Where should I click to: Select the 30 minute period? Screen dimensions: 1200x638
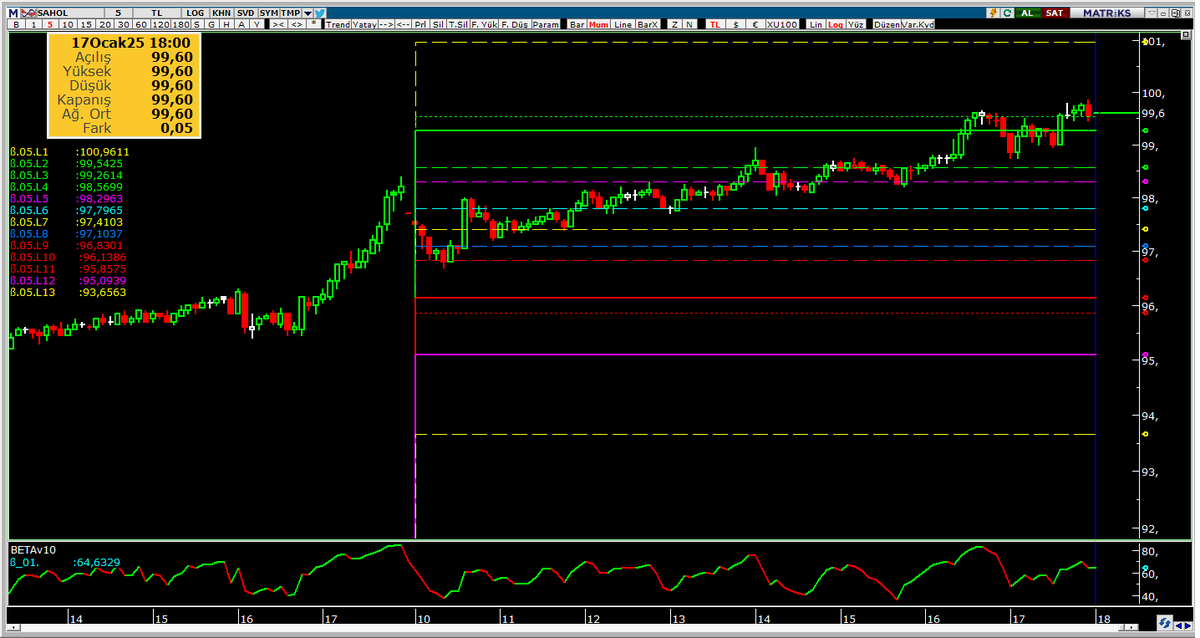point(124,24)
